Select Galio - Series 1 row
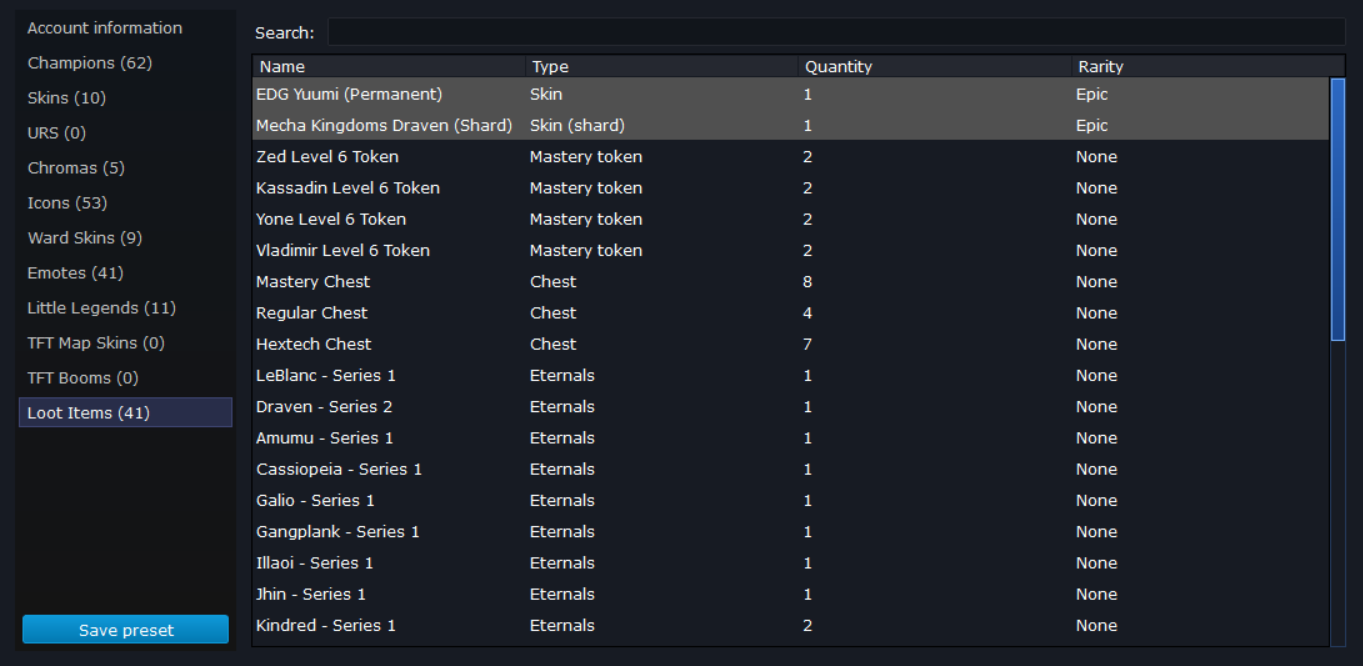 [x=791, y=500]
